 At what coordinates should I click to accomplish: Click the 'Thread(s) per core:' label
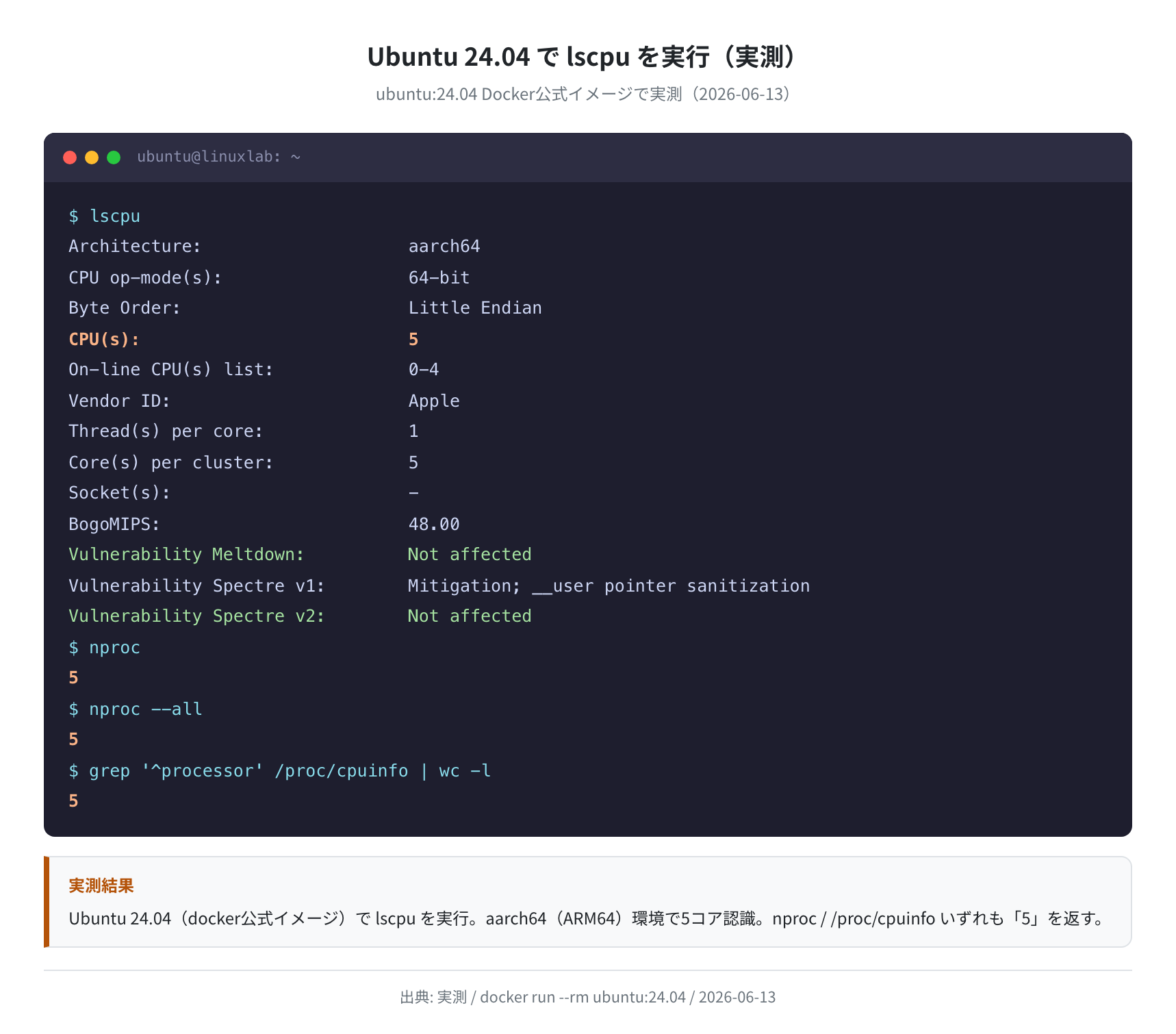166,431
